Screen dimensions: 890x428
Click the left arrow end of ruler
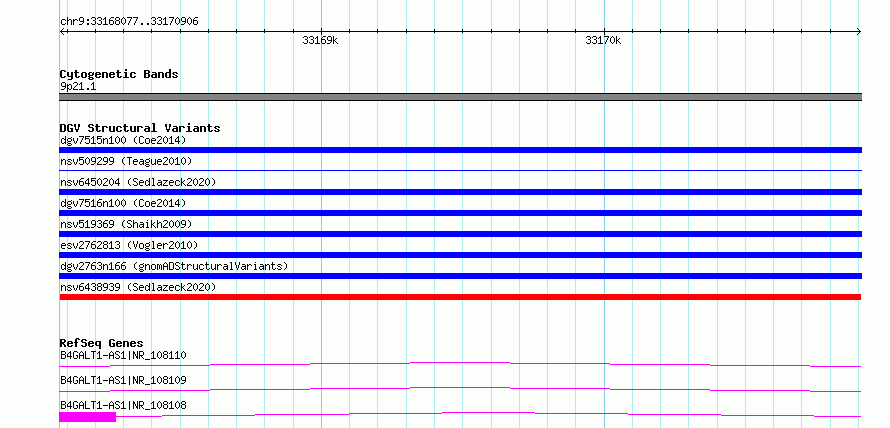pos(62,32)
